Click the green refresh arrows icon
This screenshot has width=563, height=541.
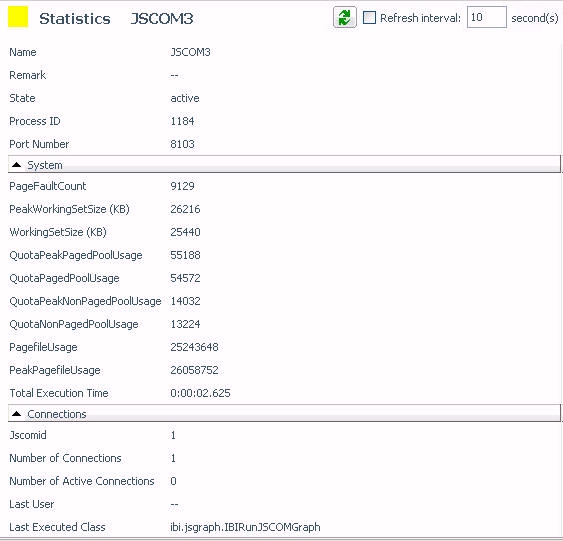(345, 17)
